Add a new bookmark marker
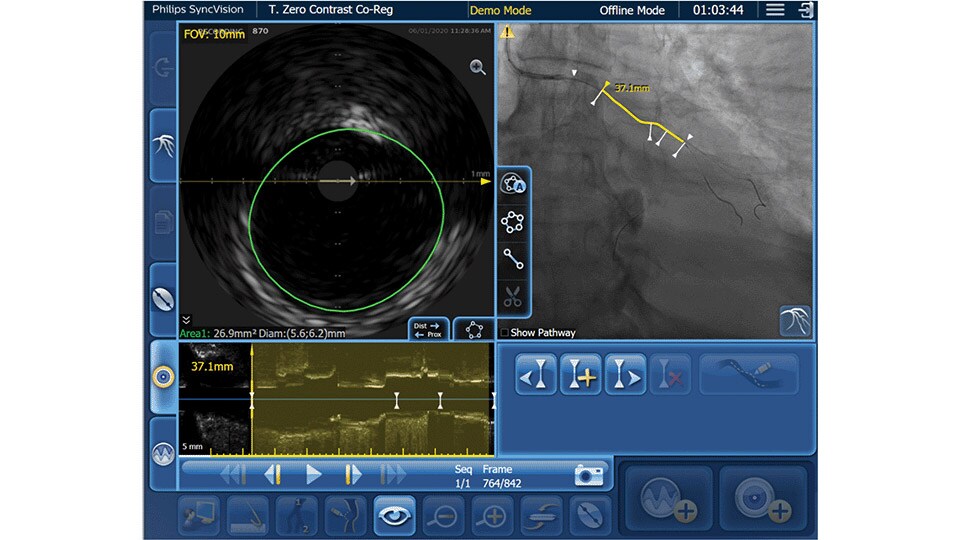This screenshot has height=540, width=960. tap(581, 374)
